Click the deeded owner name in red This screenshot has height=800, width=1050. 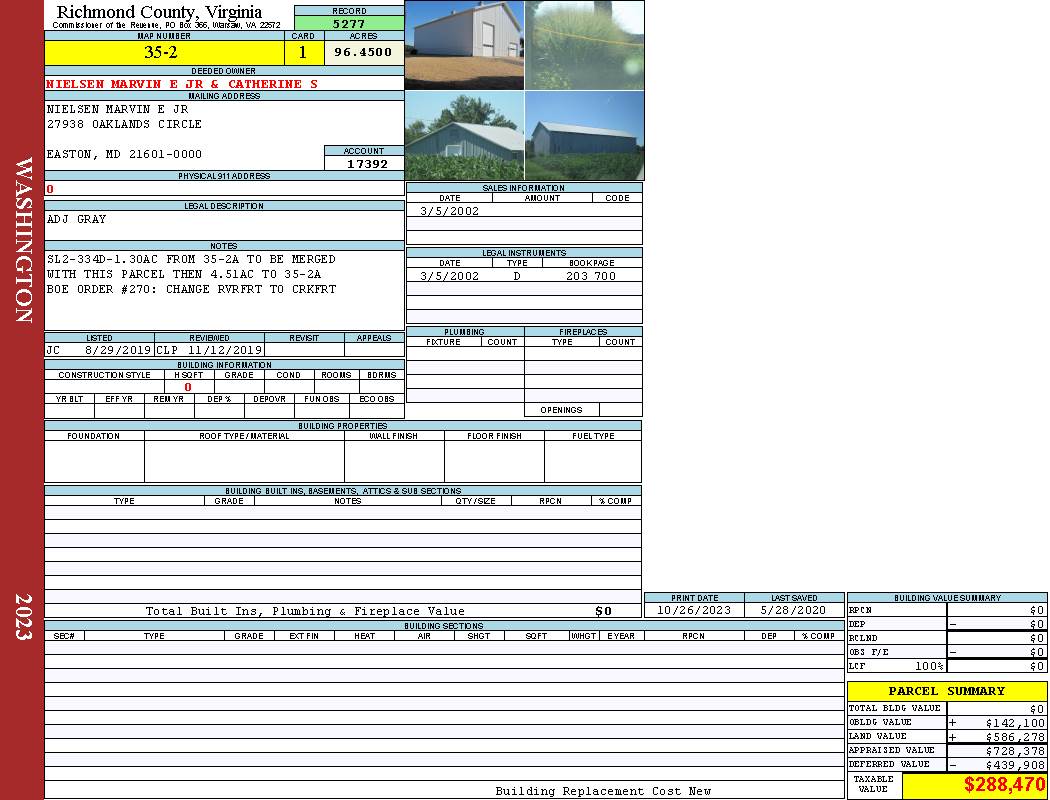tap(182, 84)
